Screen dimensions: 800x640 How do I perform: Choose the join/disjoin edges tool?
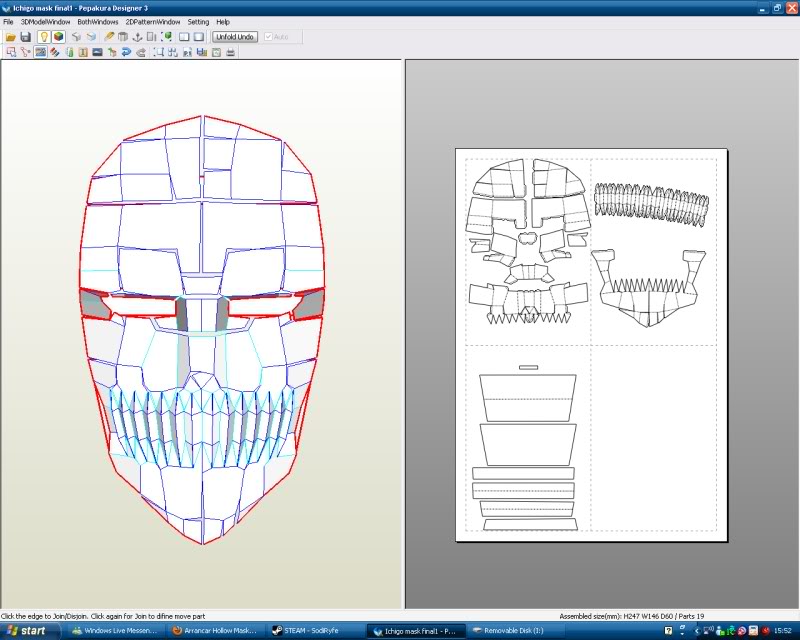[x=26, y=52]
